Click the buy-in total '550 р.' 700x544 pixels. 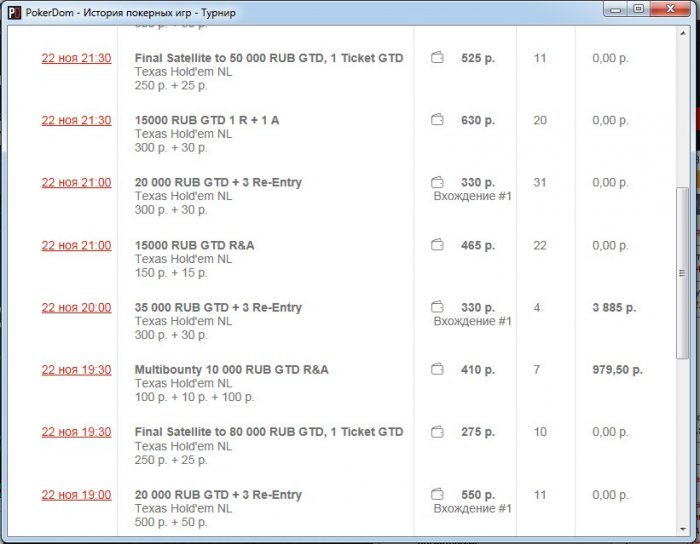pos(478,494)
